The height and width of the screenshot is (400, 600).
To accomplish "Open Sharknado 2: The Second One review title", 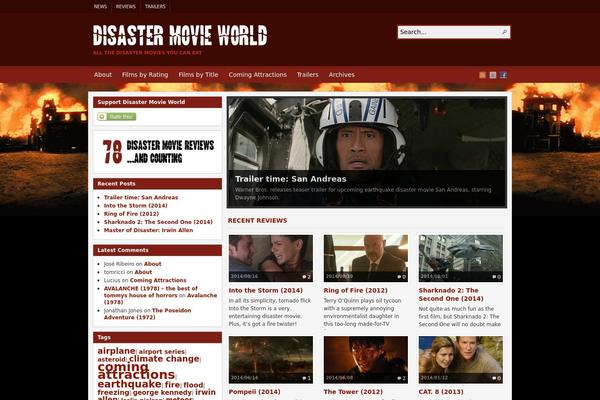I will point(451,294).
